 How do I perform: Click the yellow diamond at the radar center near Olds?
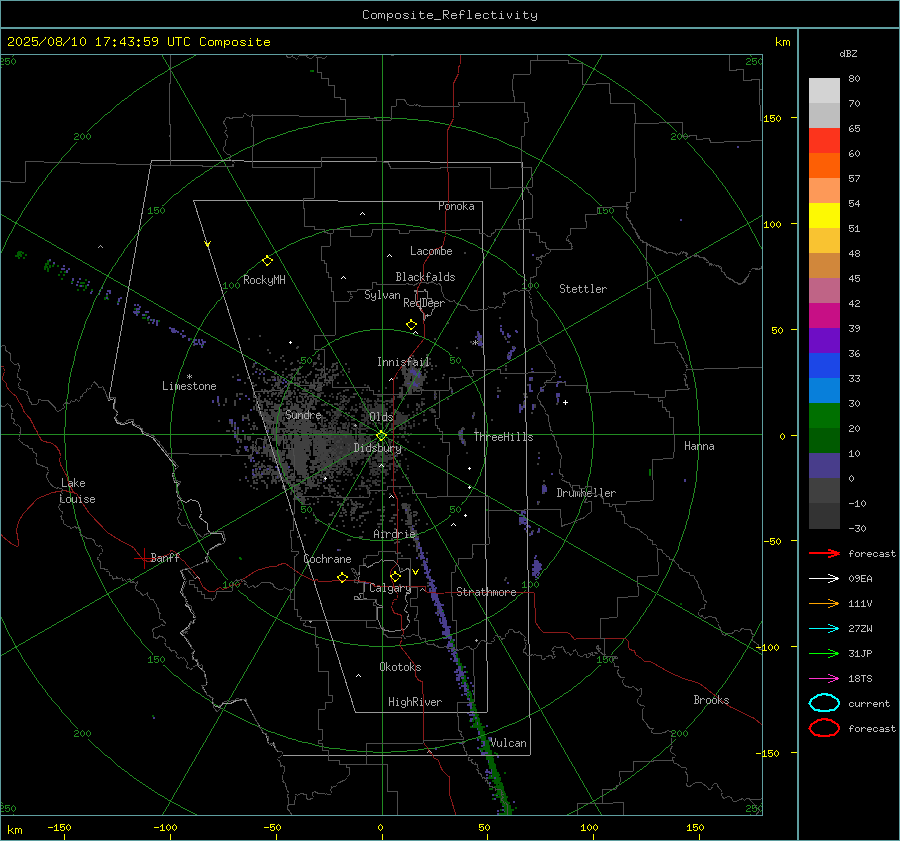pyautogui.click(x=381, y=436)
